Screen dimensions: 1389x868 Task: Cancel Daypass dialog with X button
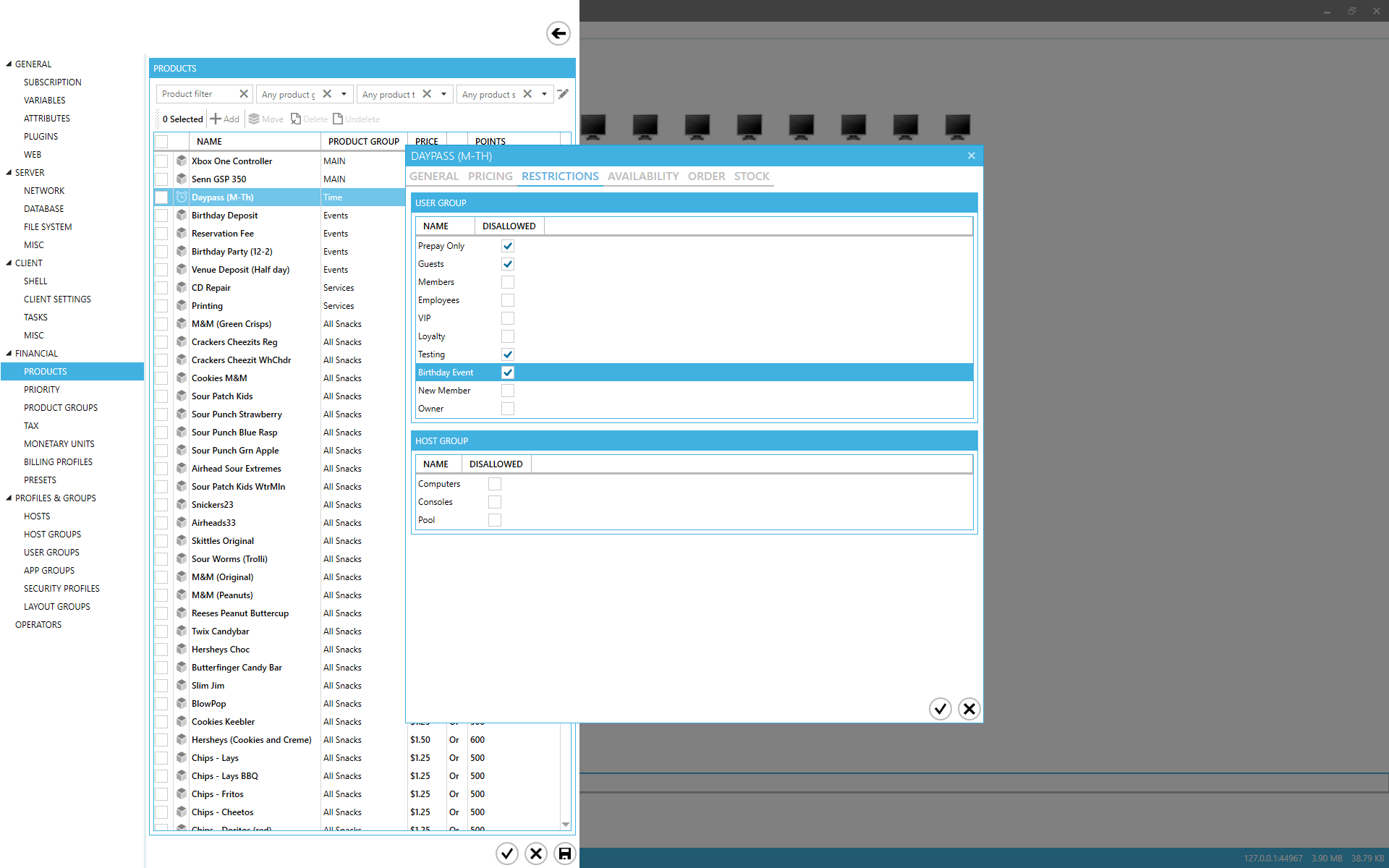click(x=969, y=709)
